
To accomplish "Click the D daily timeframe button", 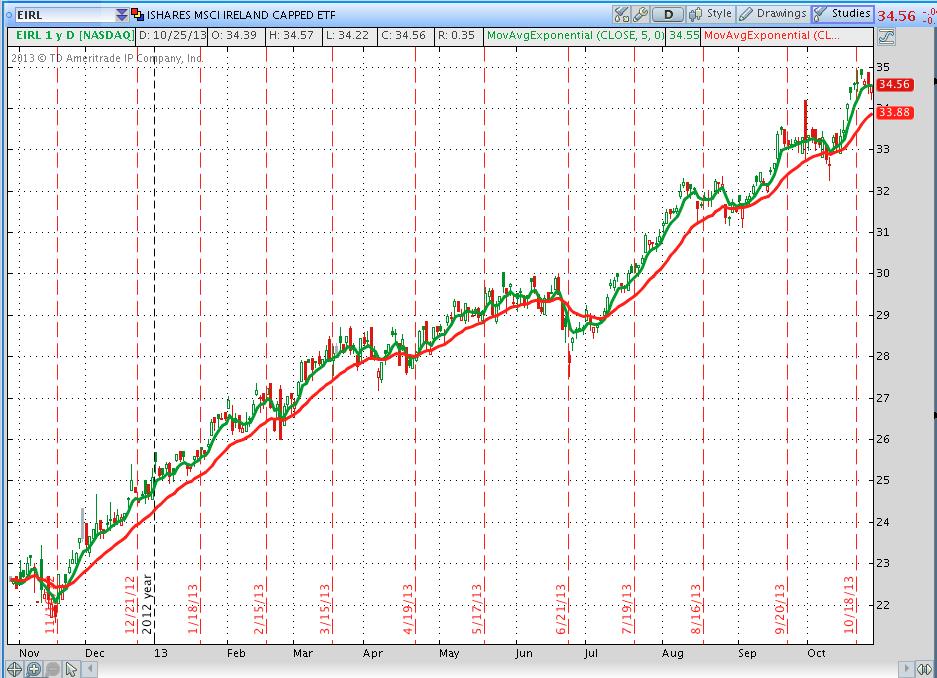I will (668, 14).
